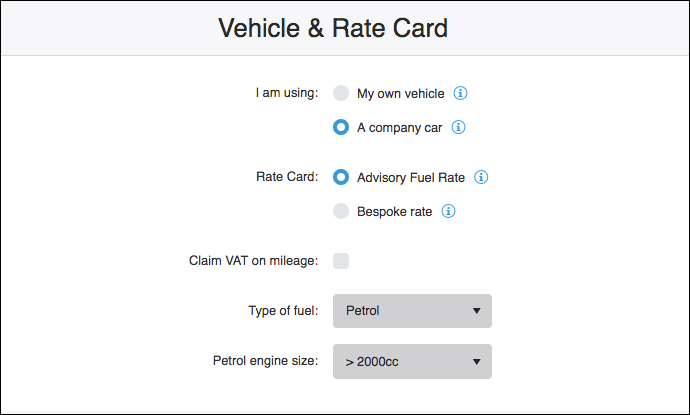
Task: Show info for Advisory Fuel Rate
Action: (481, 177)
